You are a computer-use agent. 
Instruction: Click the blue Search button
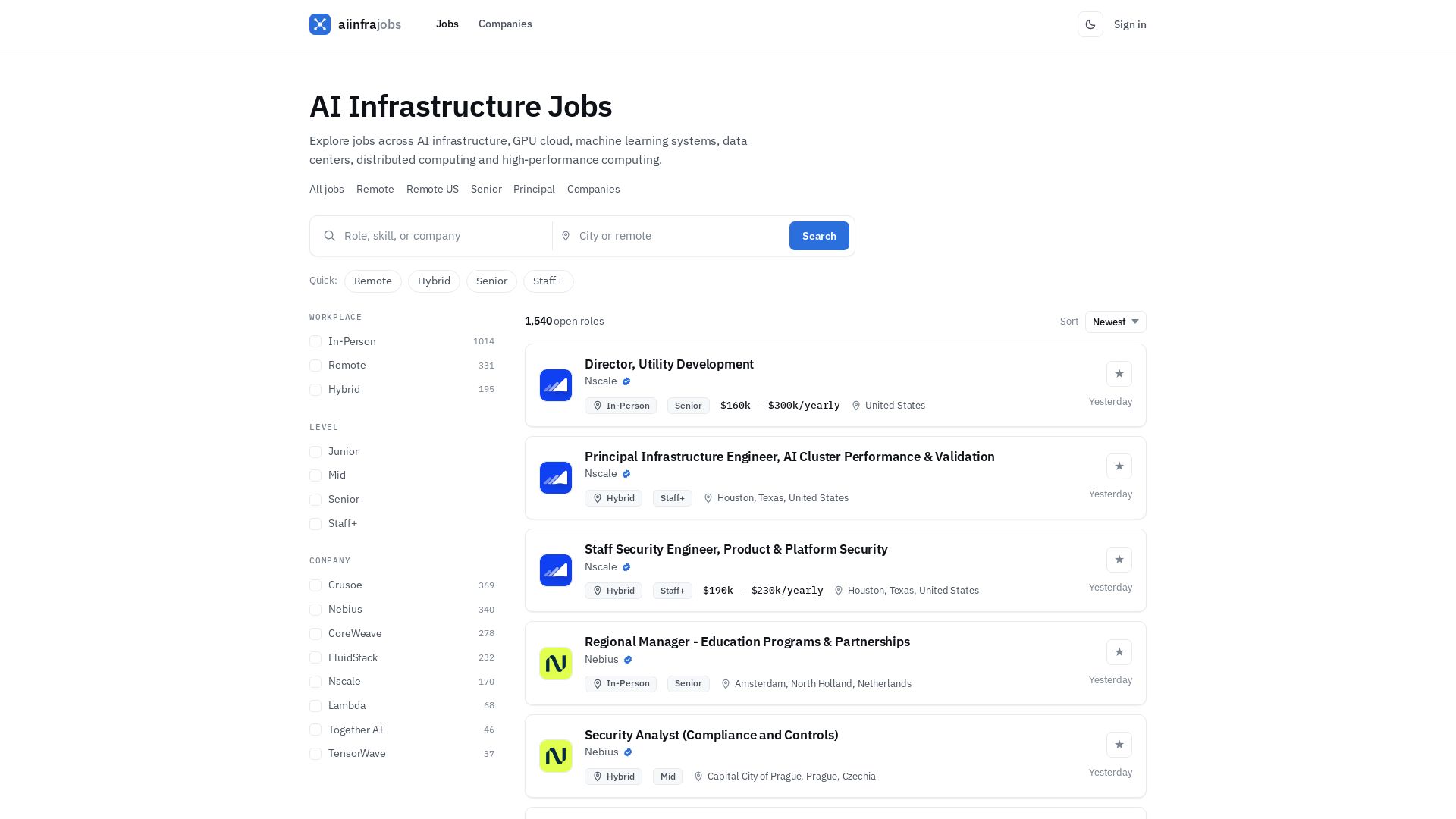click(819, 236)
